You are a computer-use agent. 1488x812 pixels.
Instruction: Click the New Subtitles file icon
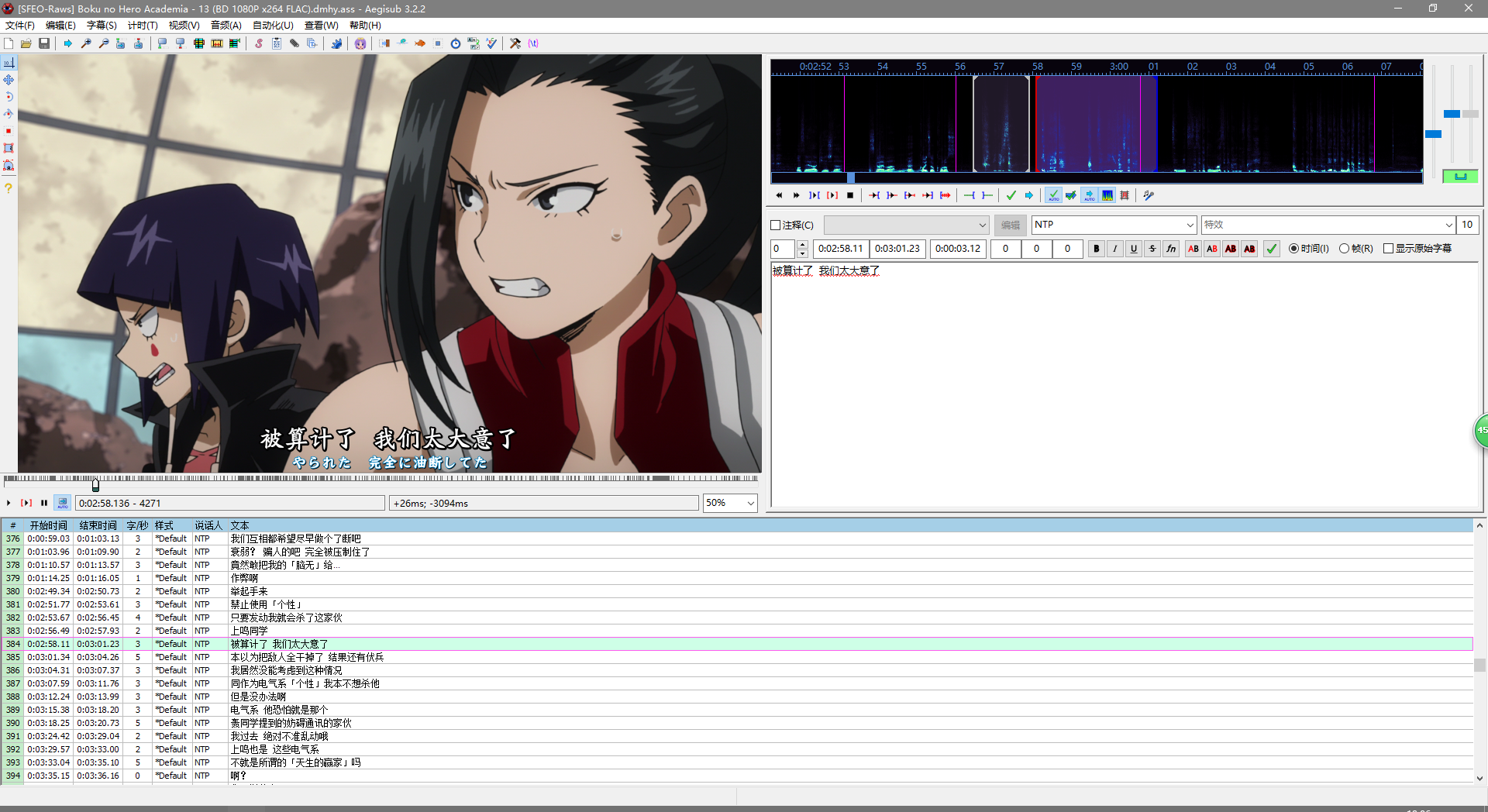click(9, 43)
